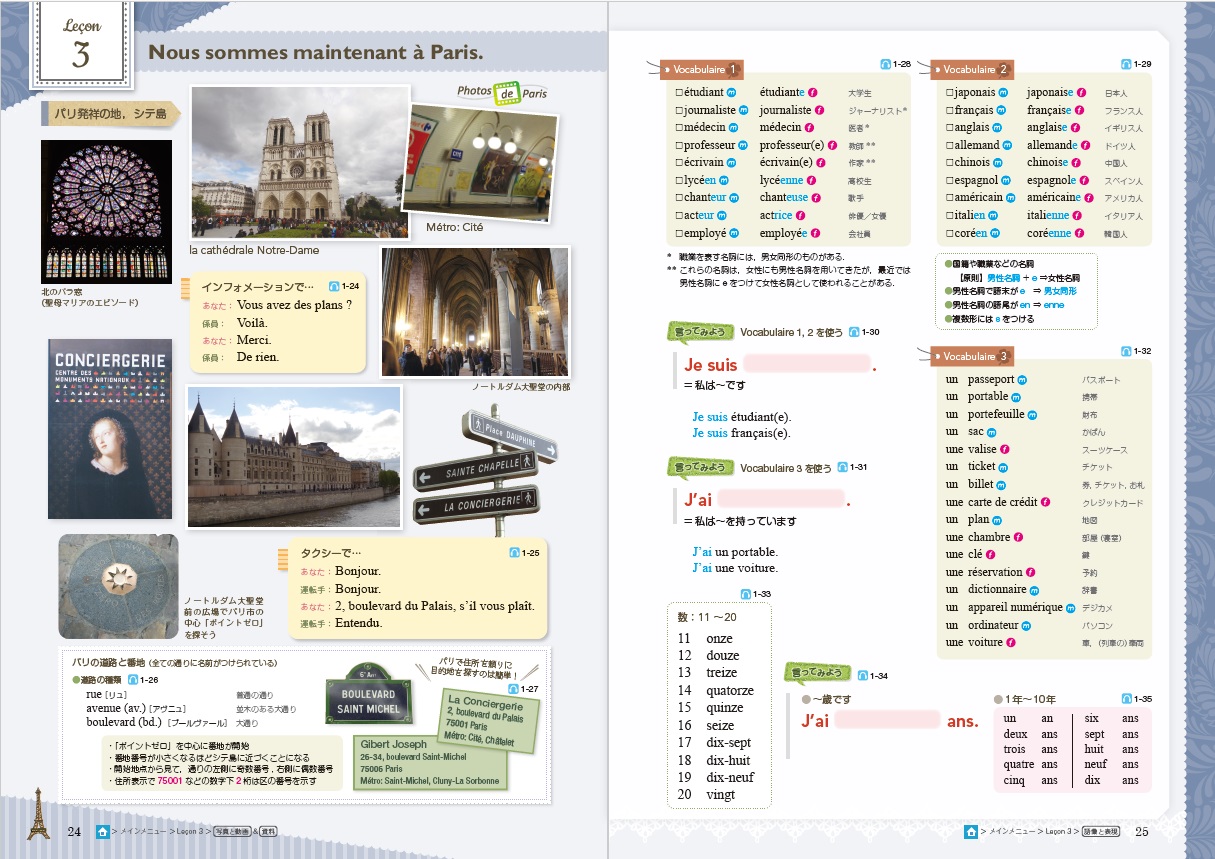The width and height of the screenshot is (1215, 859).
Task: Play audio track 1-24 for the information dialogue
Action: (x=334, y=285)
